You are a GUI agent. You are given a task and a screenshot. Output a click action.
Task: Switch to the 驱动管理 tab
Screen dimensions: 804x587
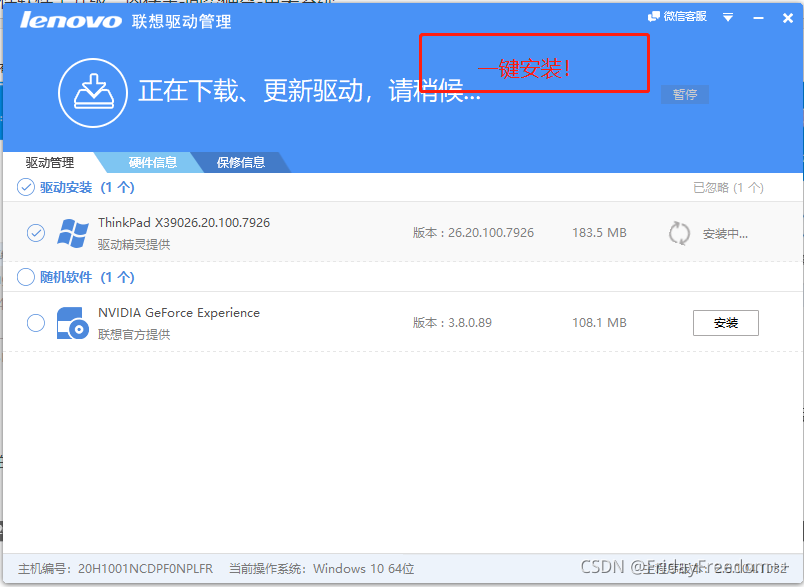50,163
